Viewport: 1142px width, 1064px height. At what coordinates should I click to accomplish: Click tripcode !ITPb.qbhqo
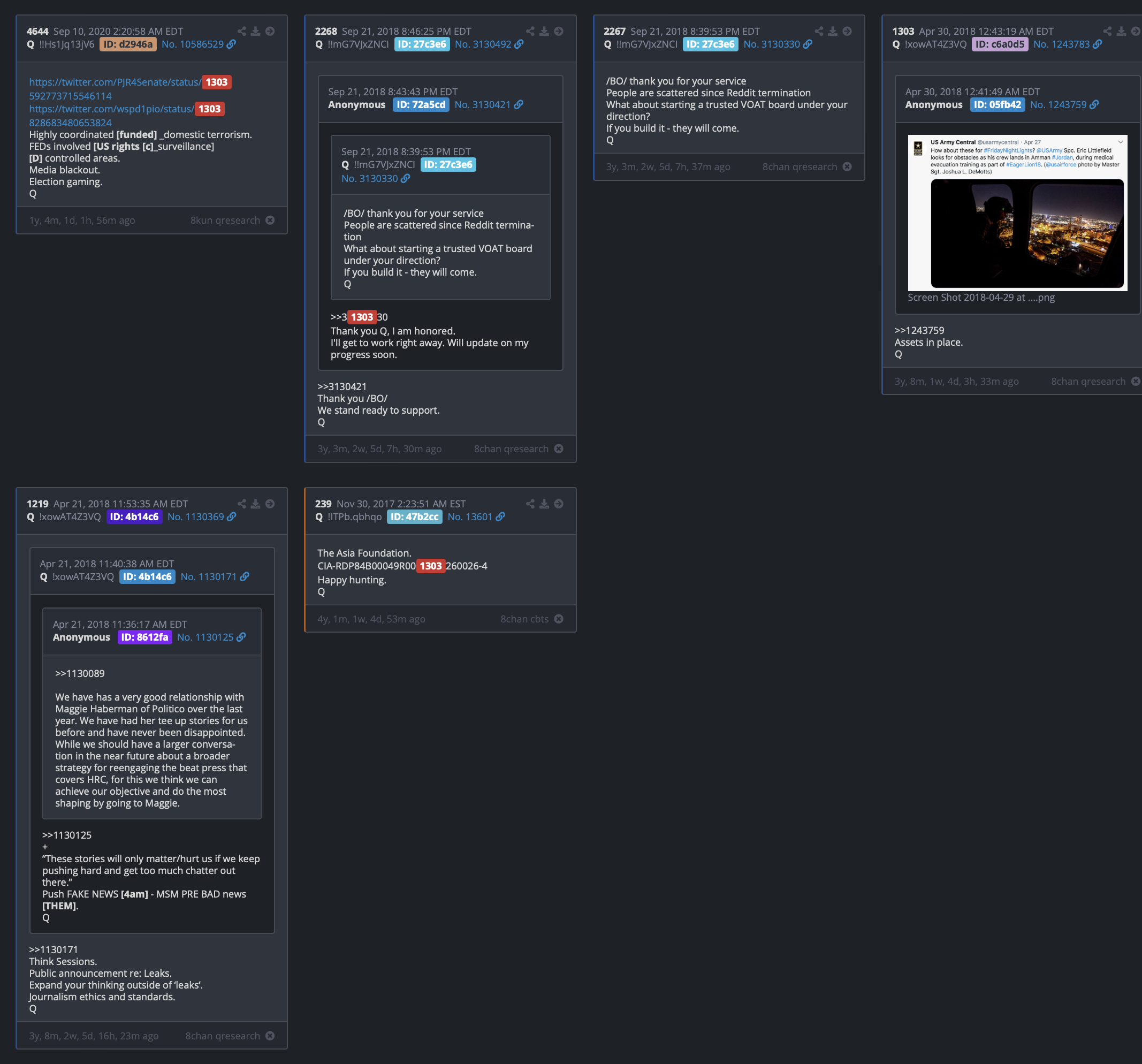click(x=354, y=516)
